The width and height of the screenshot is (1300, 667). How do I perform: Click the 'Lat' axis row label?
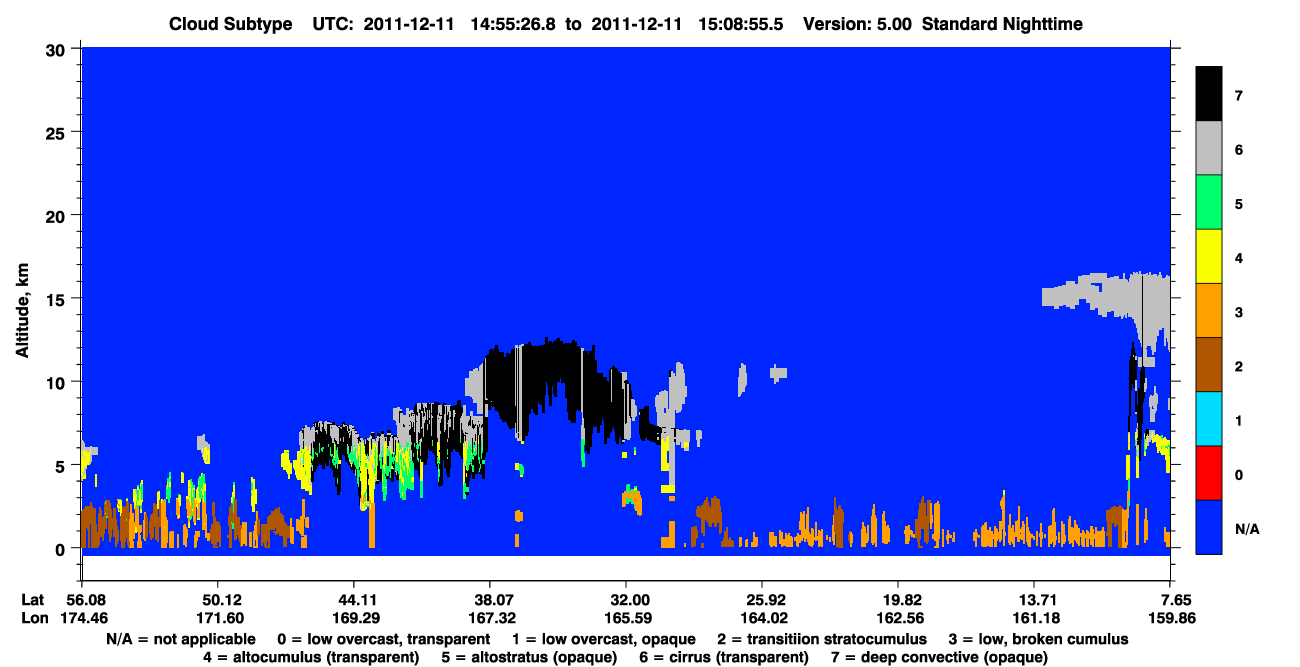[32, 600]
